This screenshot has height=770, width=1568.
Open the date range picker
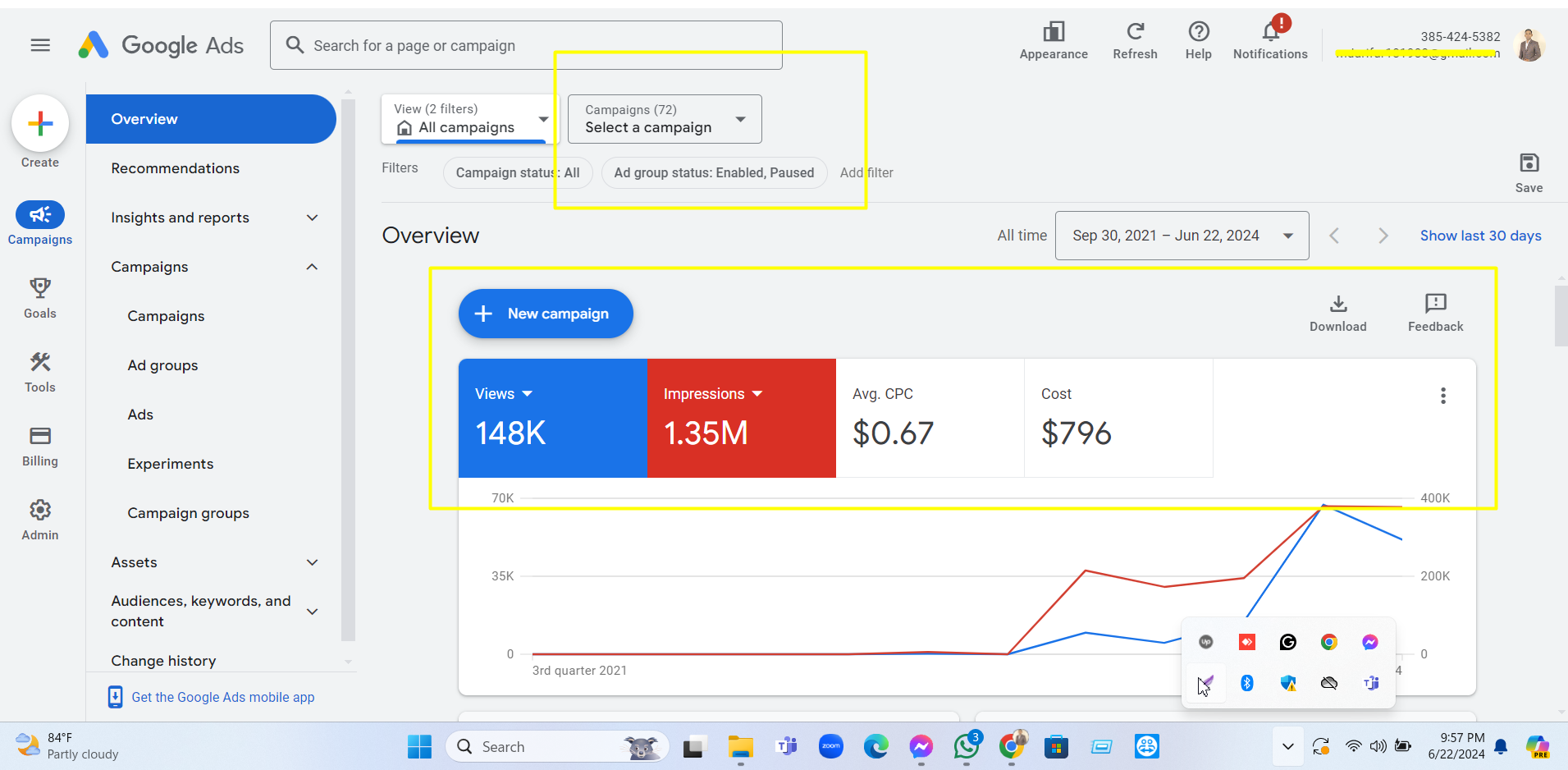[x=1182, y=236]
